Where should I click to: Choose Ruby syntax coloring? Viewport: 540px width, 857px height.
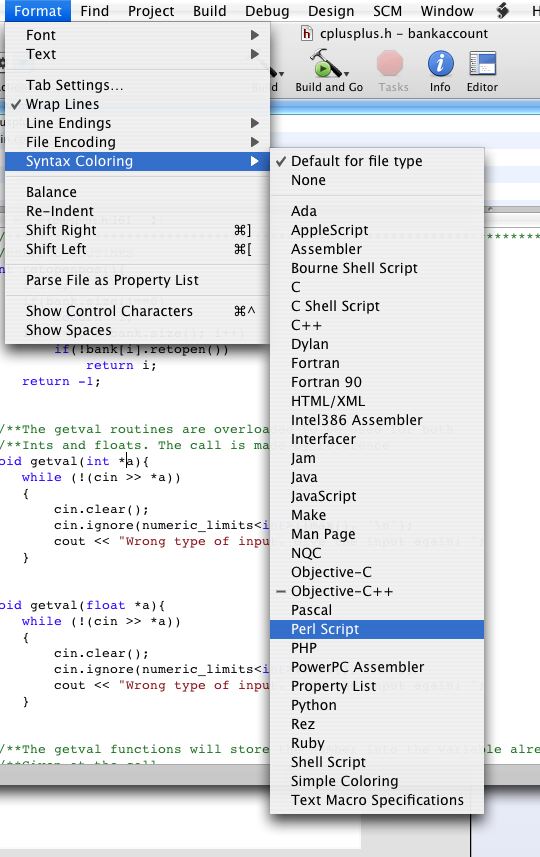377,743
